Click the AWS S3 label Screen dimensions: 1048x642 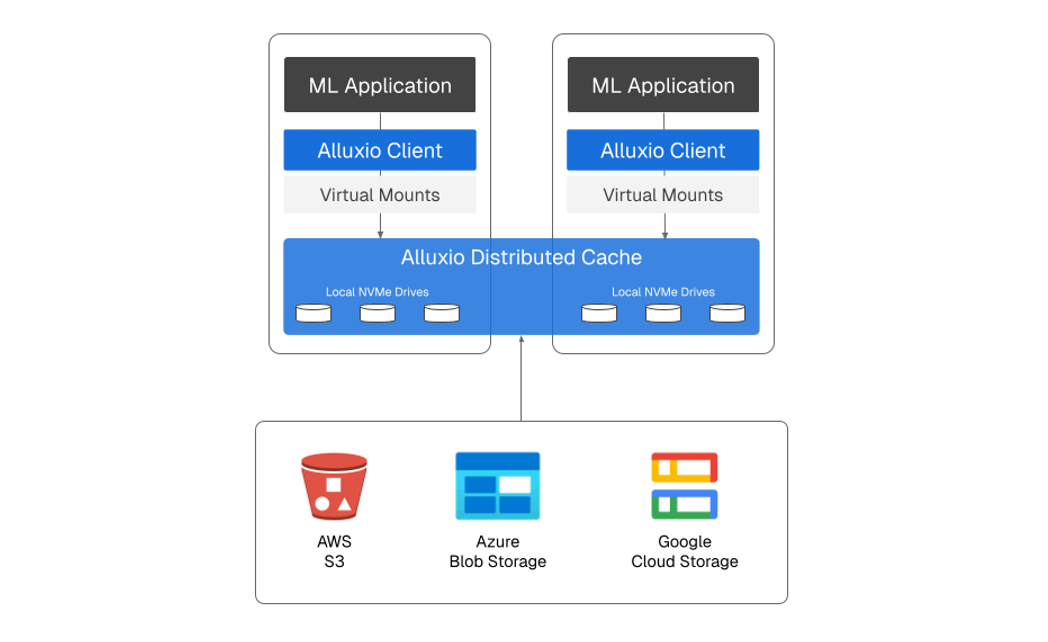coord(334,551)
